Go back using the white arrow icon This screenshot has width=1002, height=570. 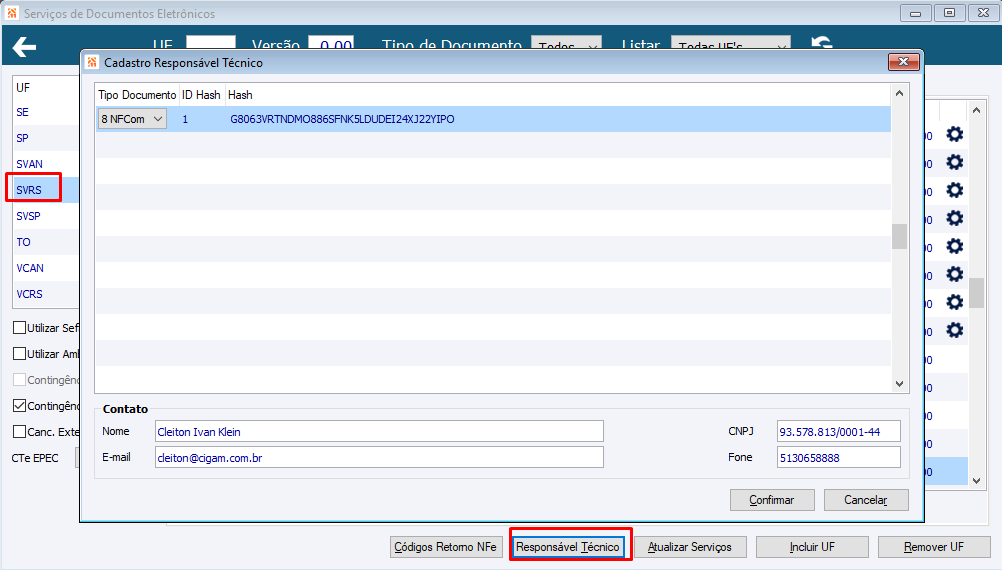click(x=24, y=47)
